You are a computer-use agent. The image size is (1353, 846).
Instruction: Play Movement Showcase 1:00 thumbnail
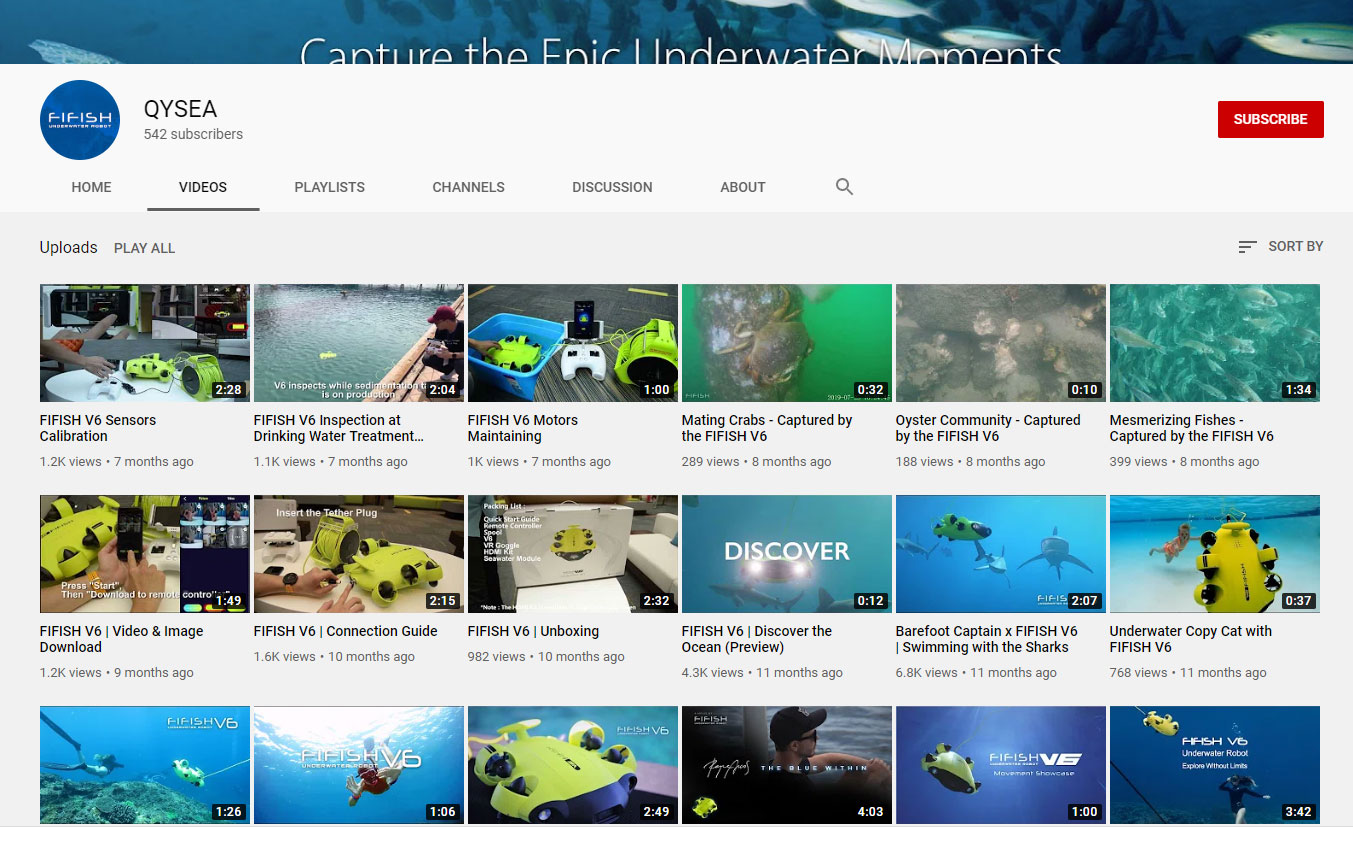pyautogui.click(x=1001, y=765)
